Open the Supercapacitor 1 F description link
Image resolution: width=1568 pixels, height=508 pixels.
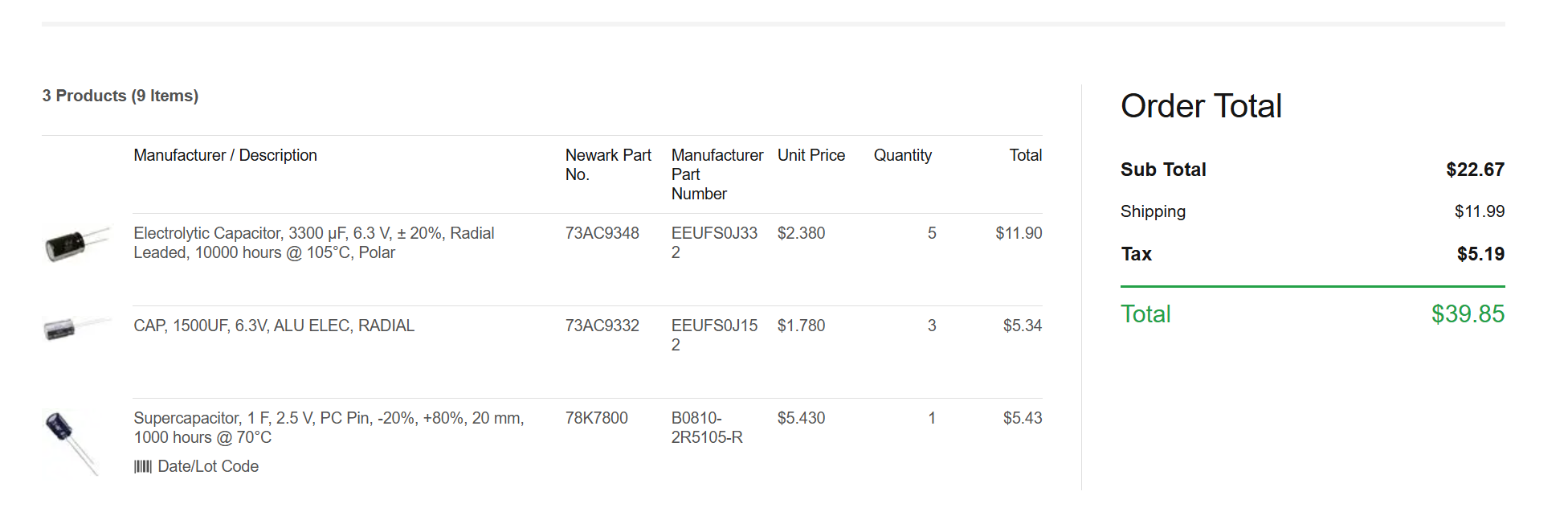329,428
